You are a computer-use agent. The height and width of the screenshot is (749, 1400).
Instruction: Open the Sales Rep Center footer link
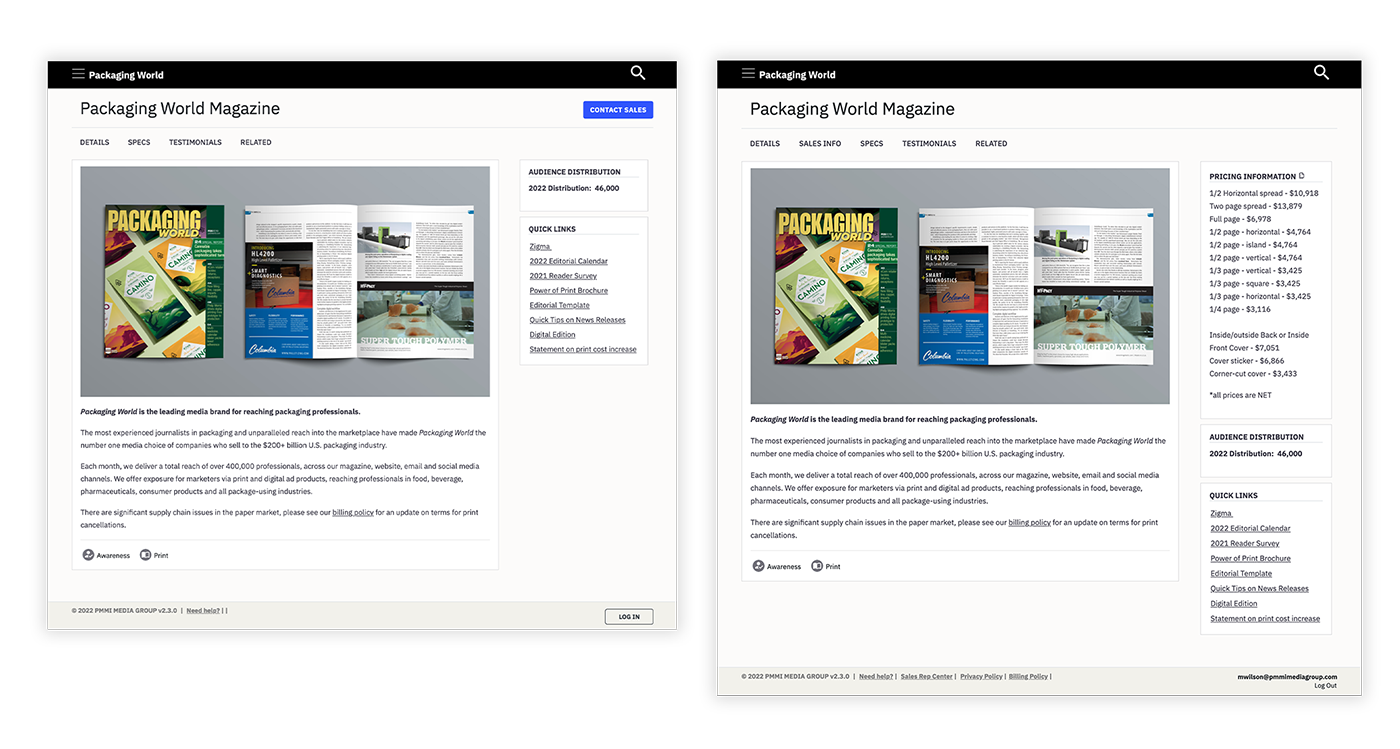926,677
